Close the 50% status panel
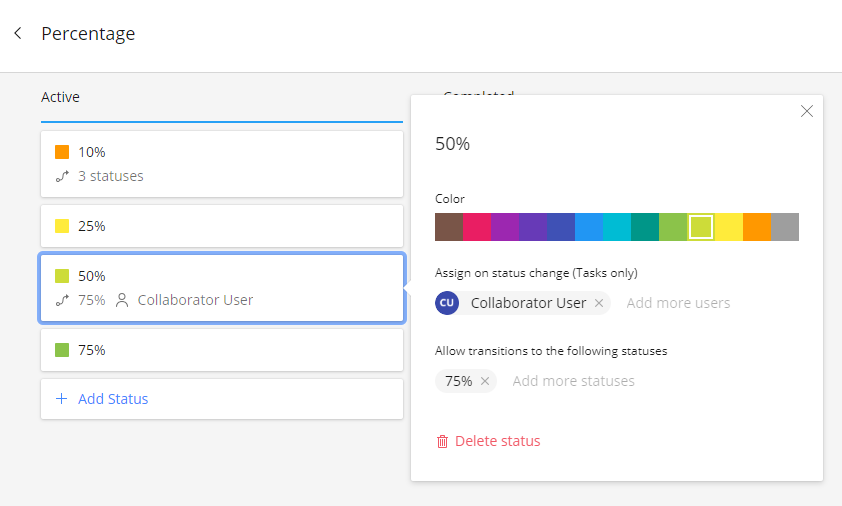Screen dimensions: 842x506 point(807,111)
